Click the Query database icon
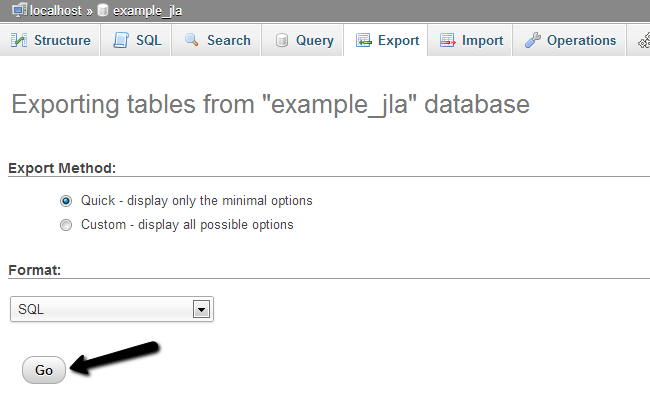Screen dimensions: 650x396 (282, 40)
